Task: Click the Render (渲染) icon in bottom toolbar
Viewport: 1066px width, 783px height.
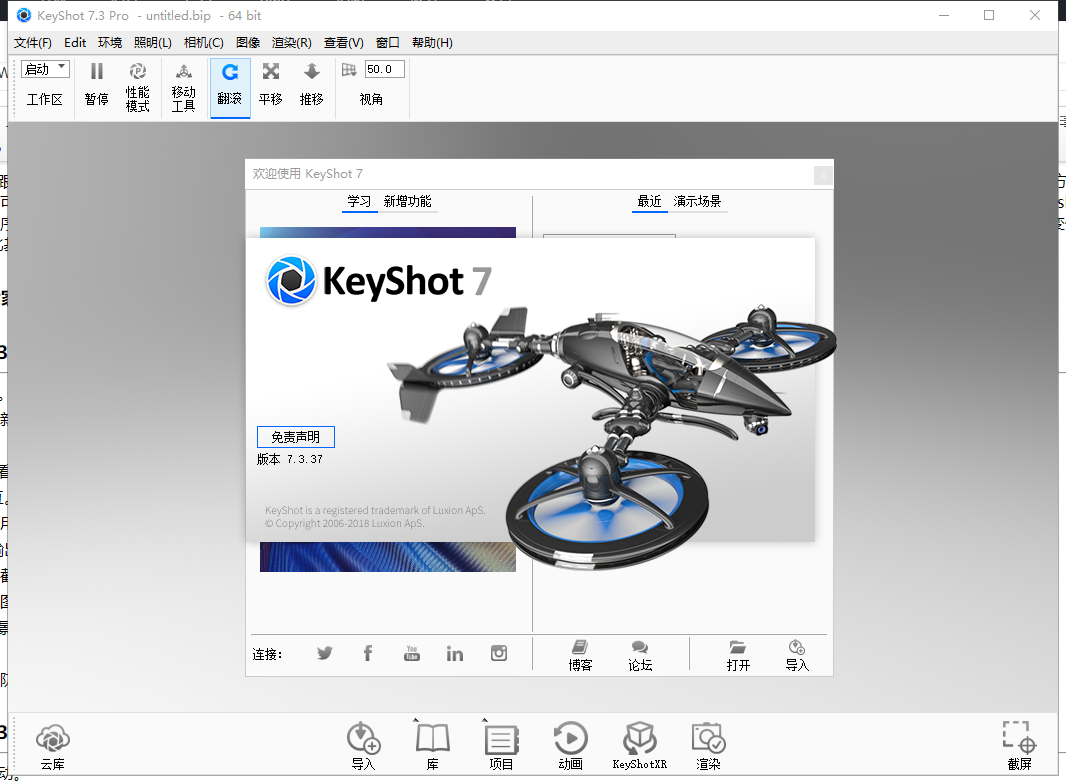Action: pos(708,738)
